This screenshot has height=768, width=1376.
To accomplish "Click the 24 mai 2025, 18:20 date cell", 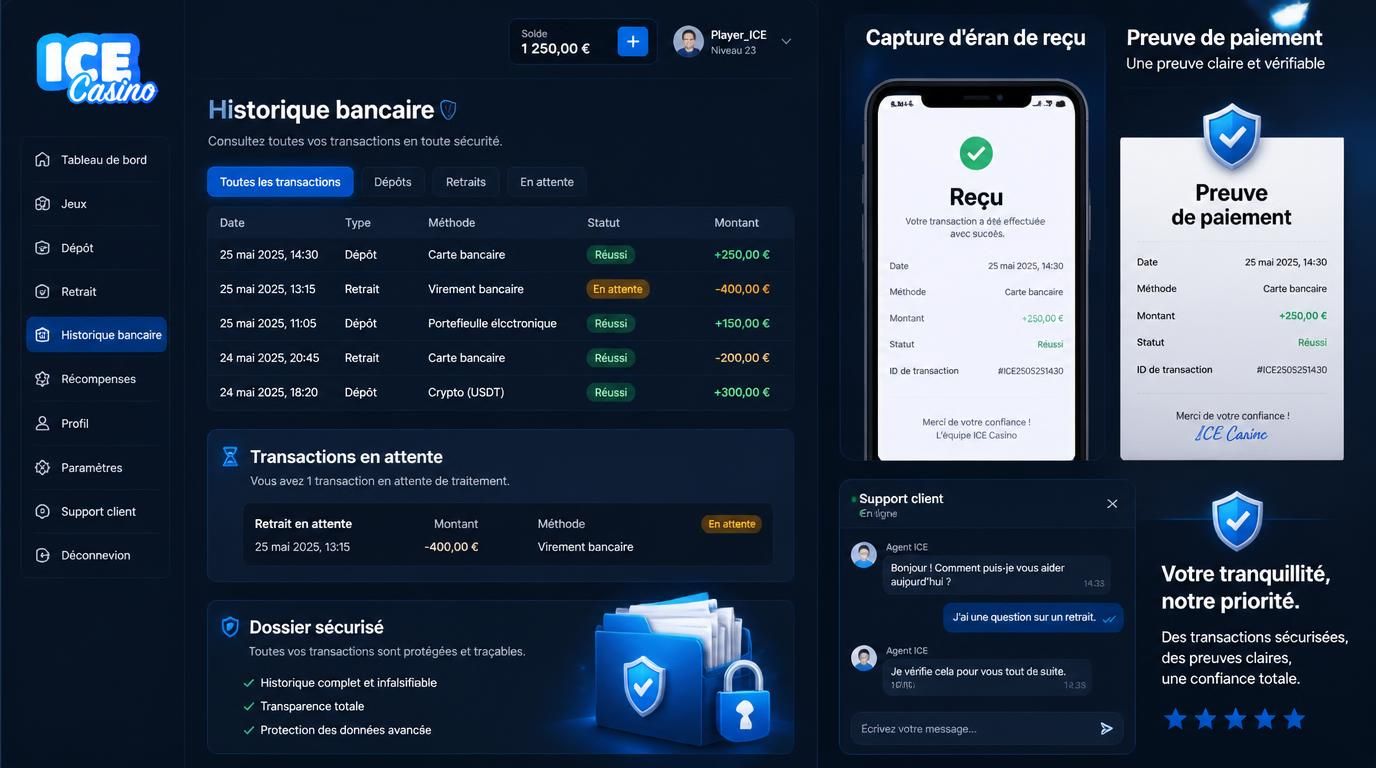I will [x=269, y=392].
